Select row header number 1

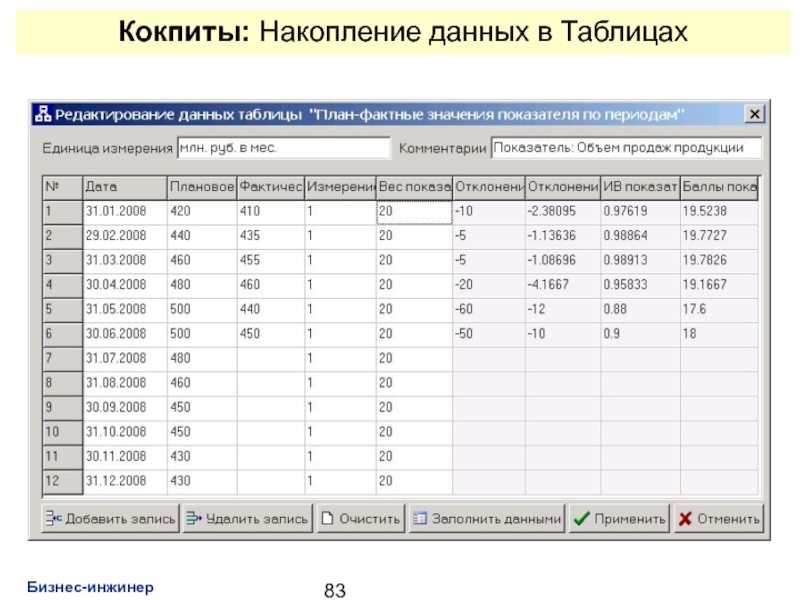coord(63,212)
